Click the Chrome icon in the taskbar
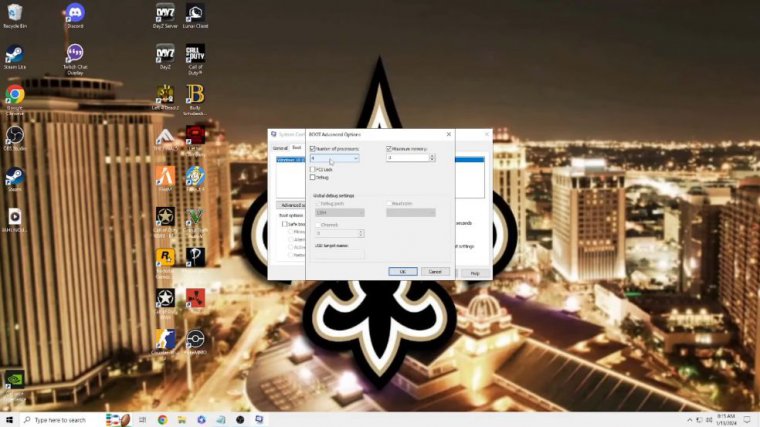 162,420
